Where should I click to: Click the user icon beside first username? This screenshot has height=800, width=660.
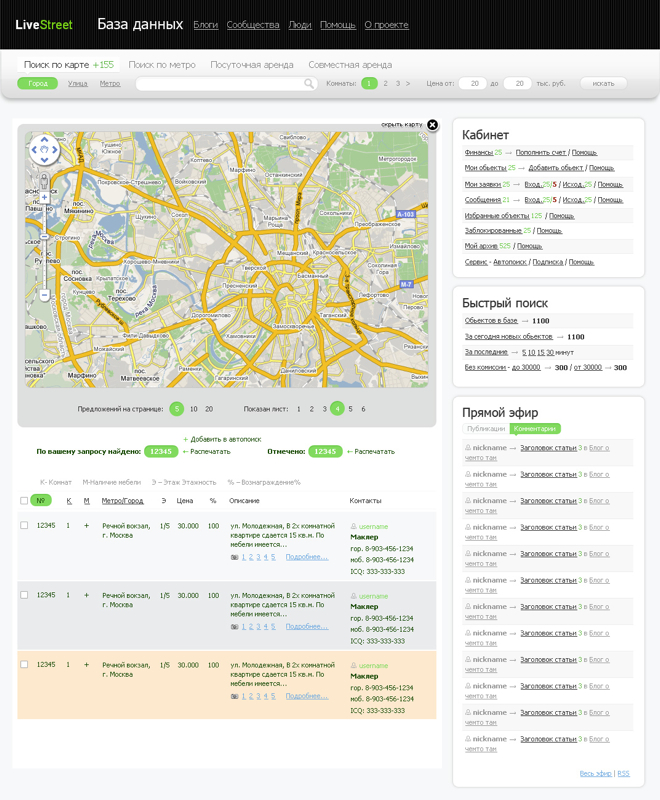(x=353, y=526)
